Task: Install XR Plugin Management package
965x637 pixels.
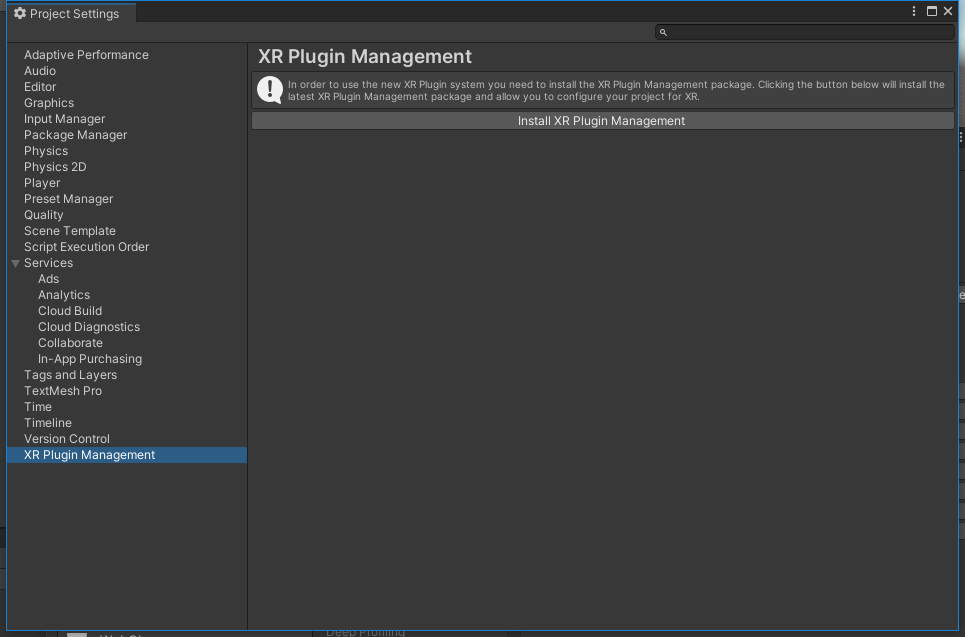Action: pyautogui.click(x=603, y=121)
